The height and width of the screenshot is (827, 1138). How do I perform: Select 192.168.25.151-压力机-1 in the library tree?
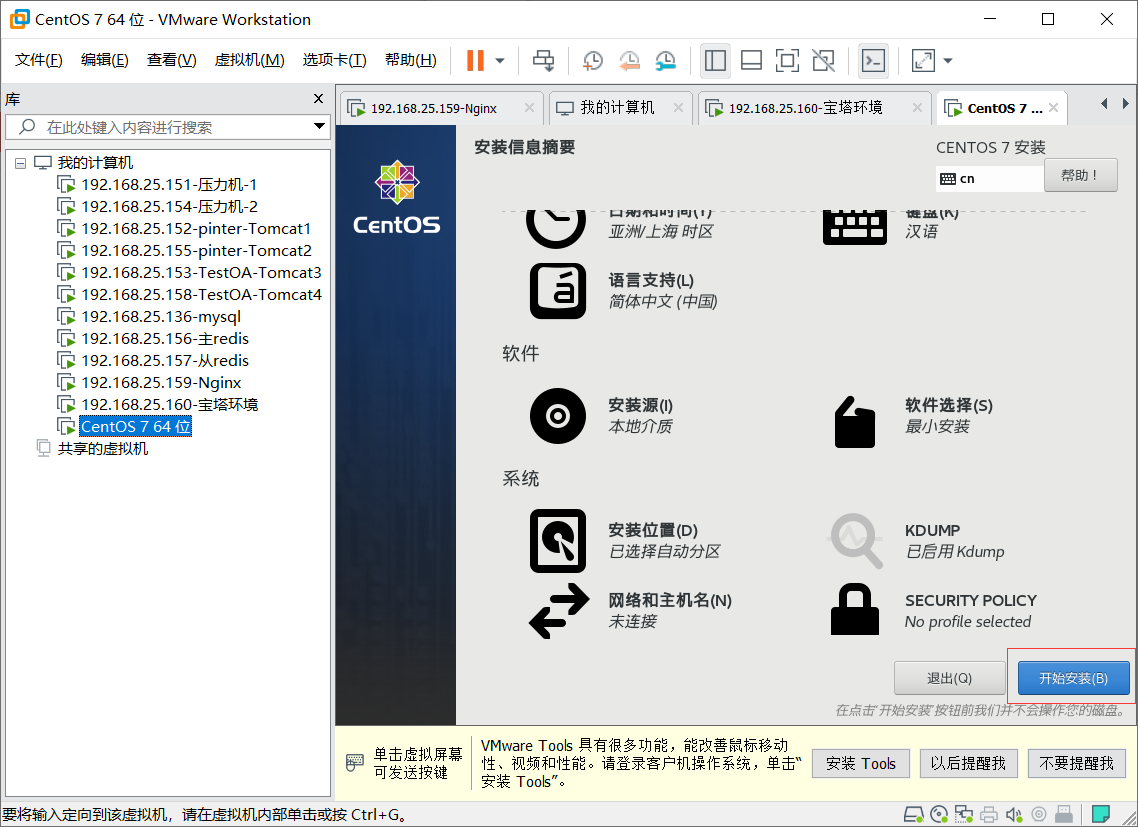coord(168,185)
